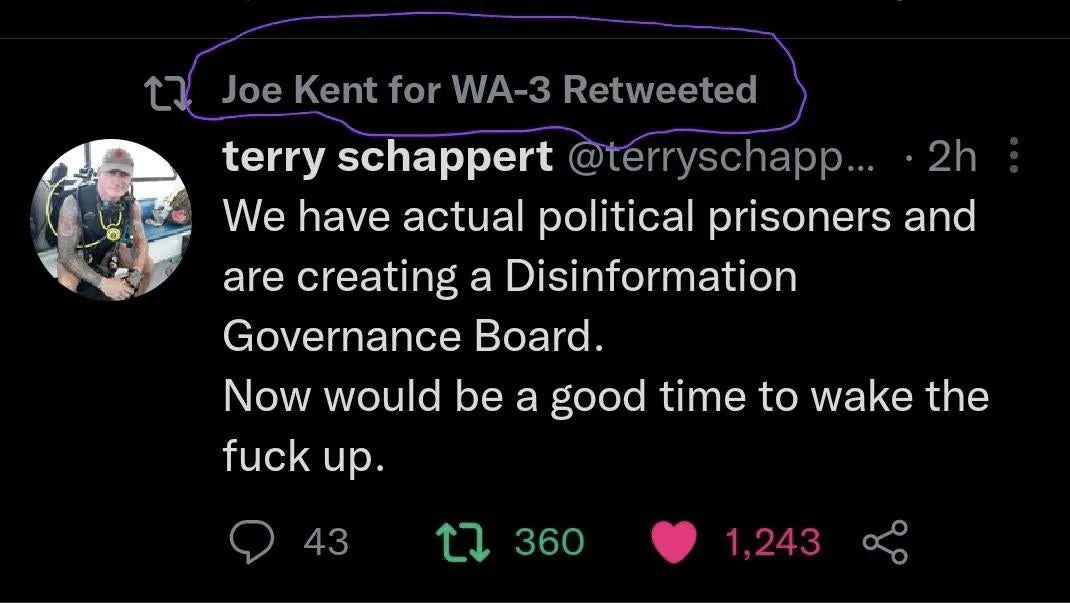Open the "2h" timestamp link
1070x603 pixels.
click(951, 156)
